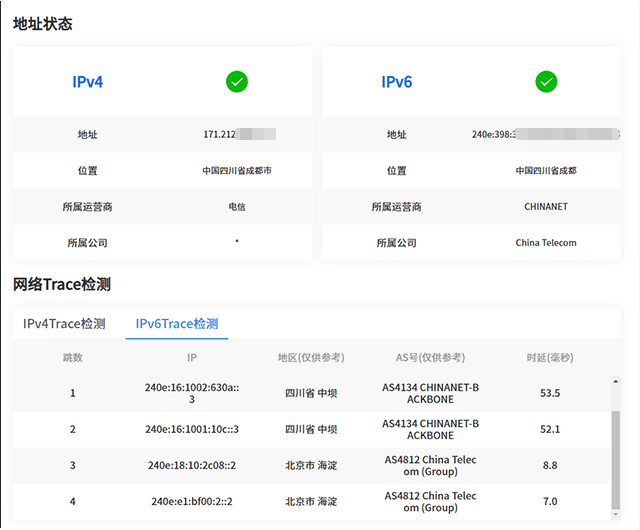The width and height of the screenshot is (640, 530).
Task: Click the 所属运营商 label in IPv4 card
Action: coord(87,207)
